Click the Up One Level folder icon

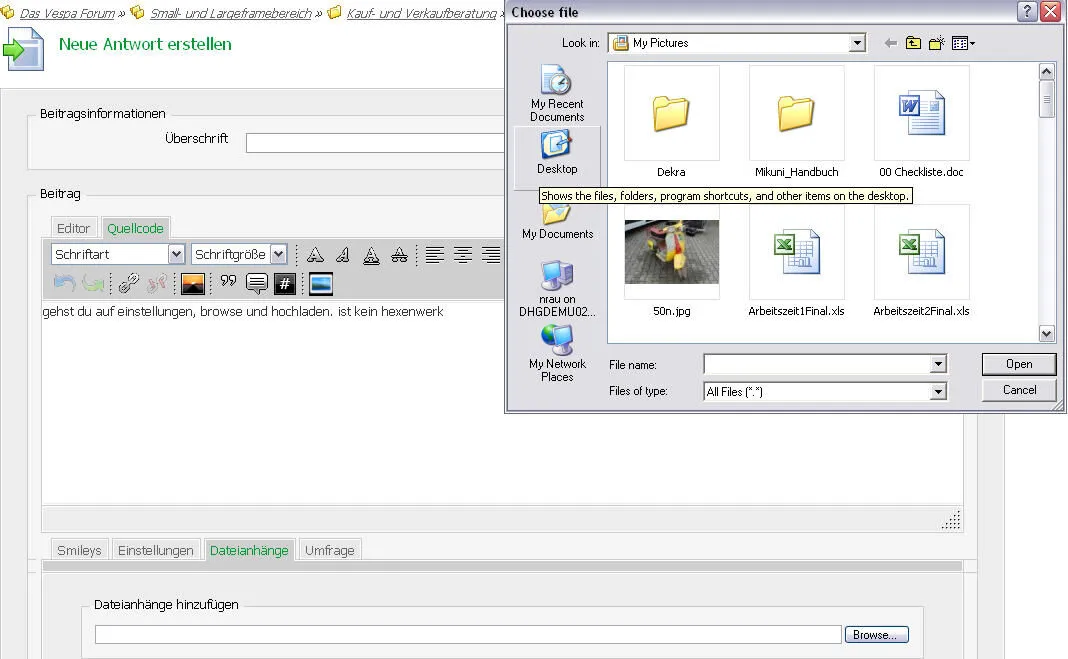pos(913,43)
